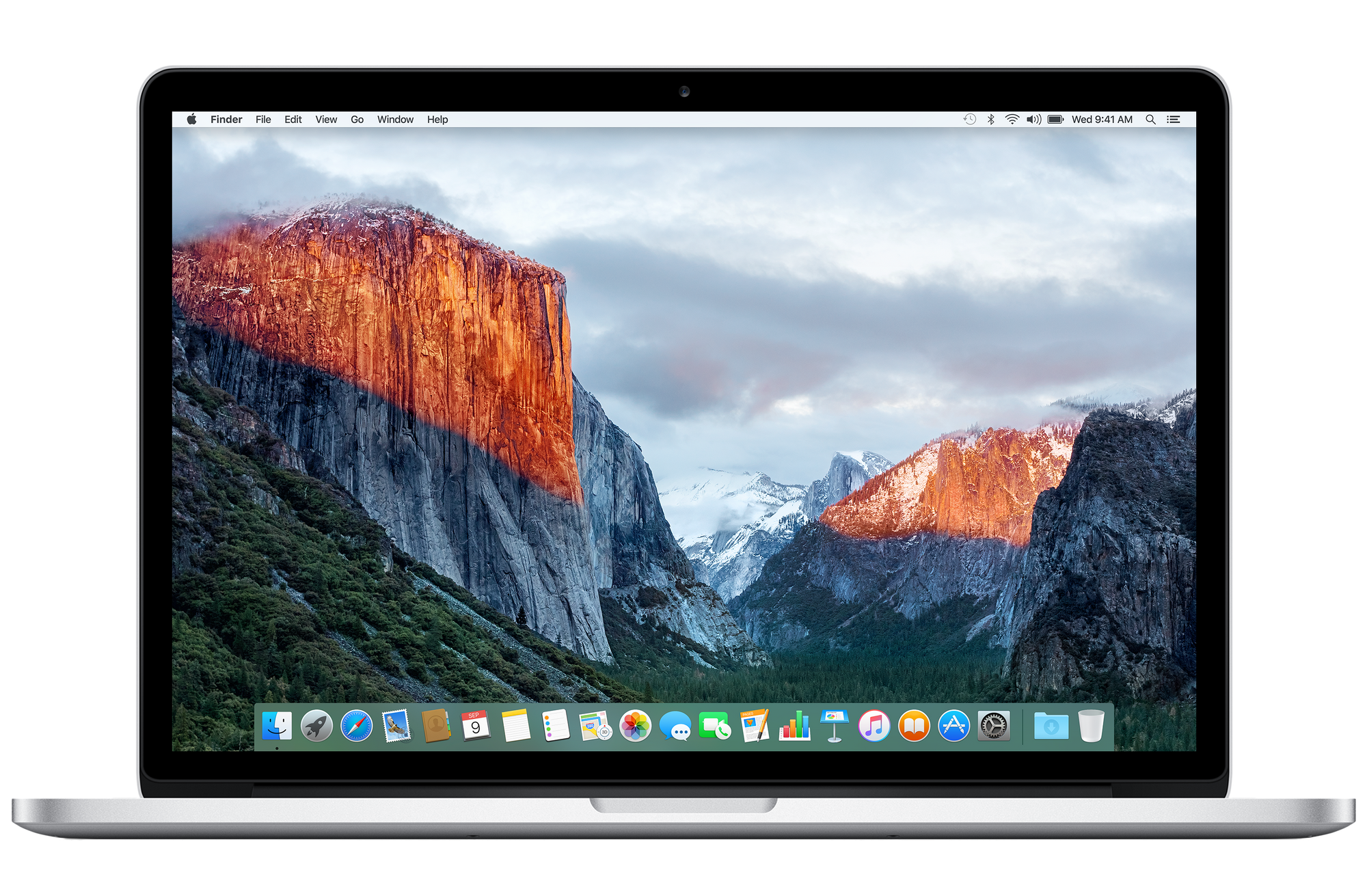Open Calendar icon showing 9
This screenshot has width=1367, height=896.
pyautogui.click(x=476, y=726)
